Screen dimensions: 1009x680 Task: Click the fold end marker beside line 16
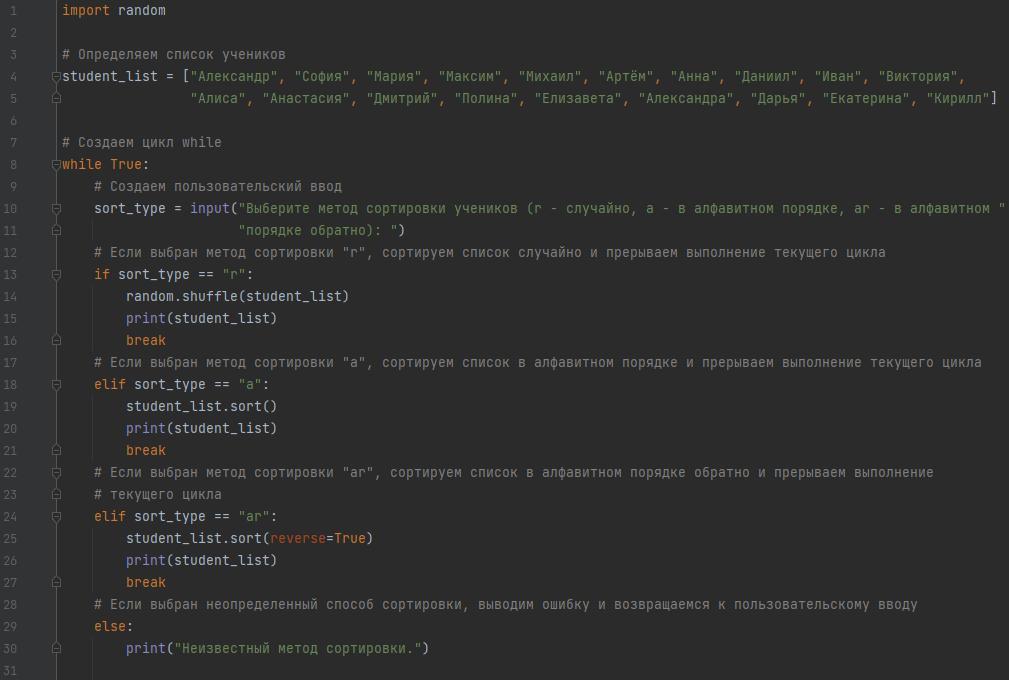[x=56, y=340]
